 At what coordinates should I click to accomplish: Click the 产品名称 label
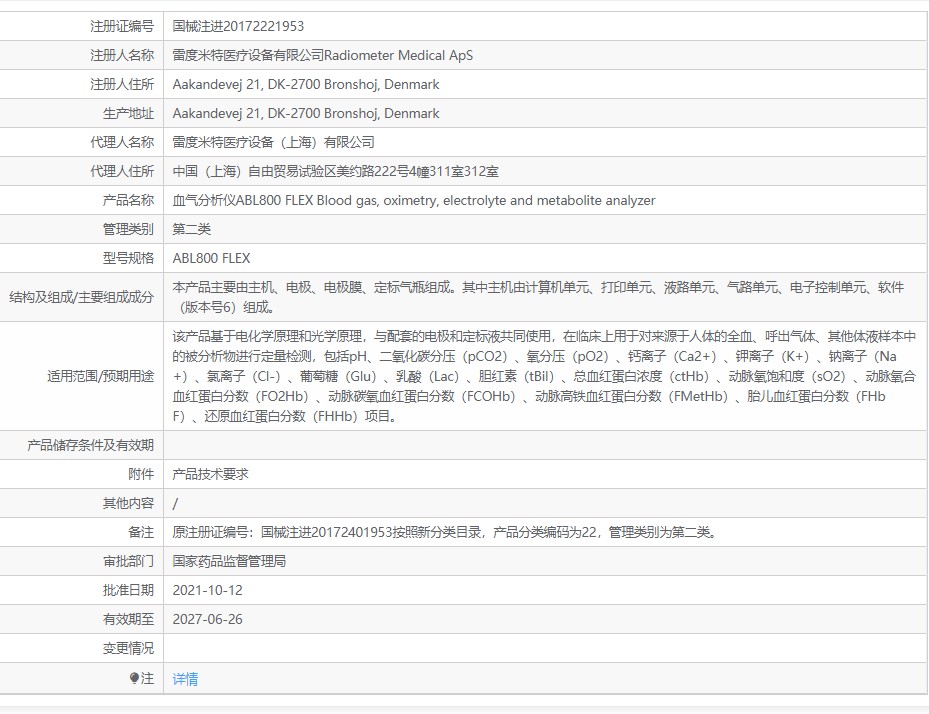pyautogui.click(x=129, y=200)
